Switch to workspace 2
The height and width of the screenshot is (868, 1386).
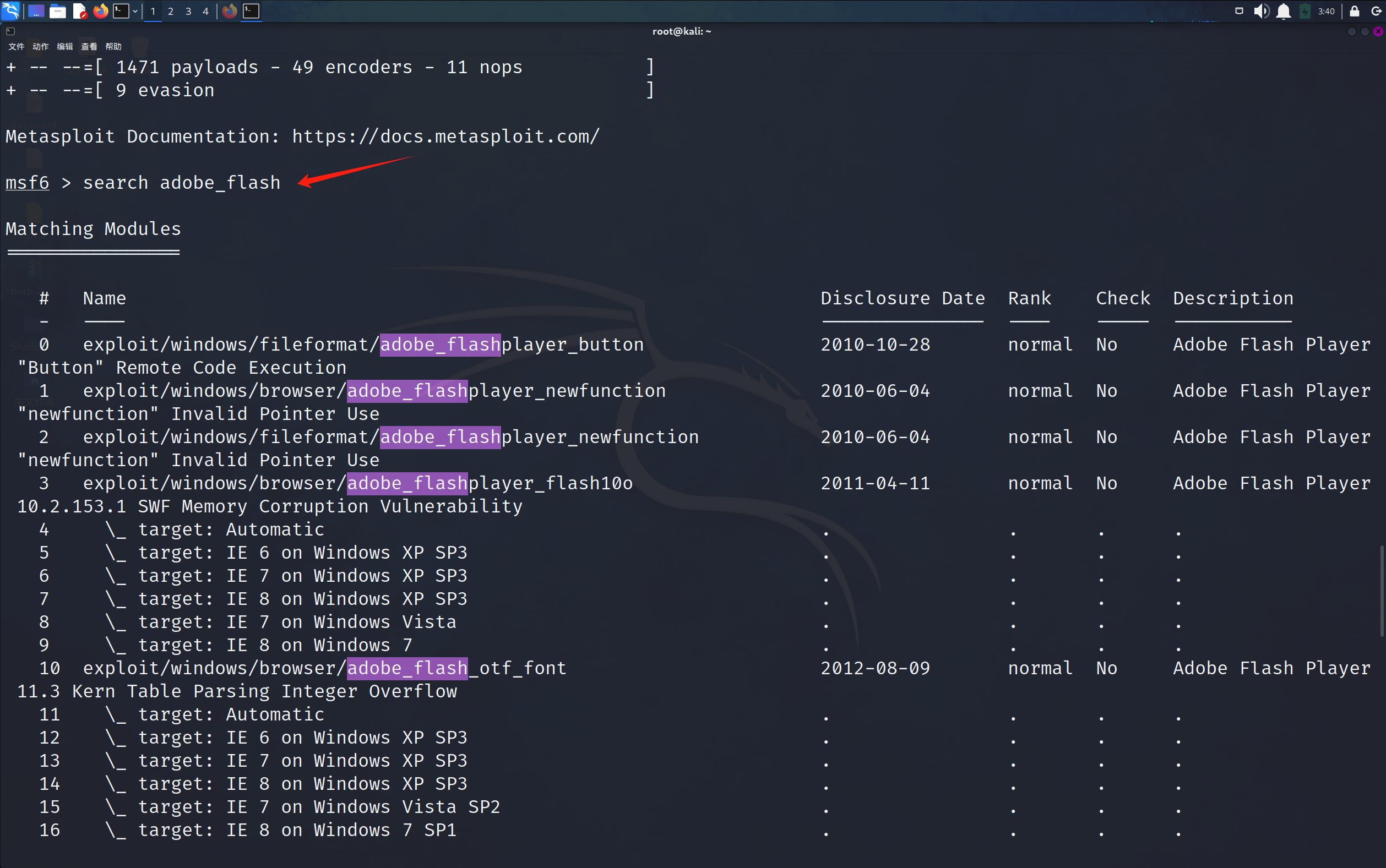(x=171, y=11)
